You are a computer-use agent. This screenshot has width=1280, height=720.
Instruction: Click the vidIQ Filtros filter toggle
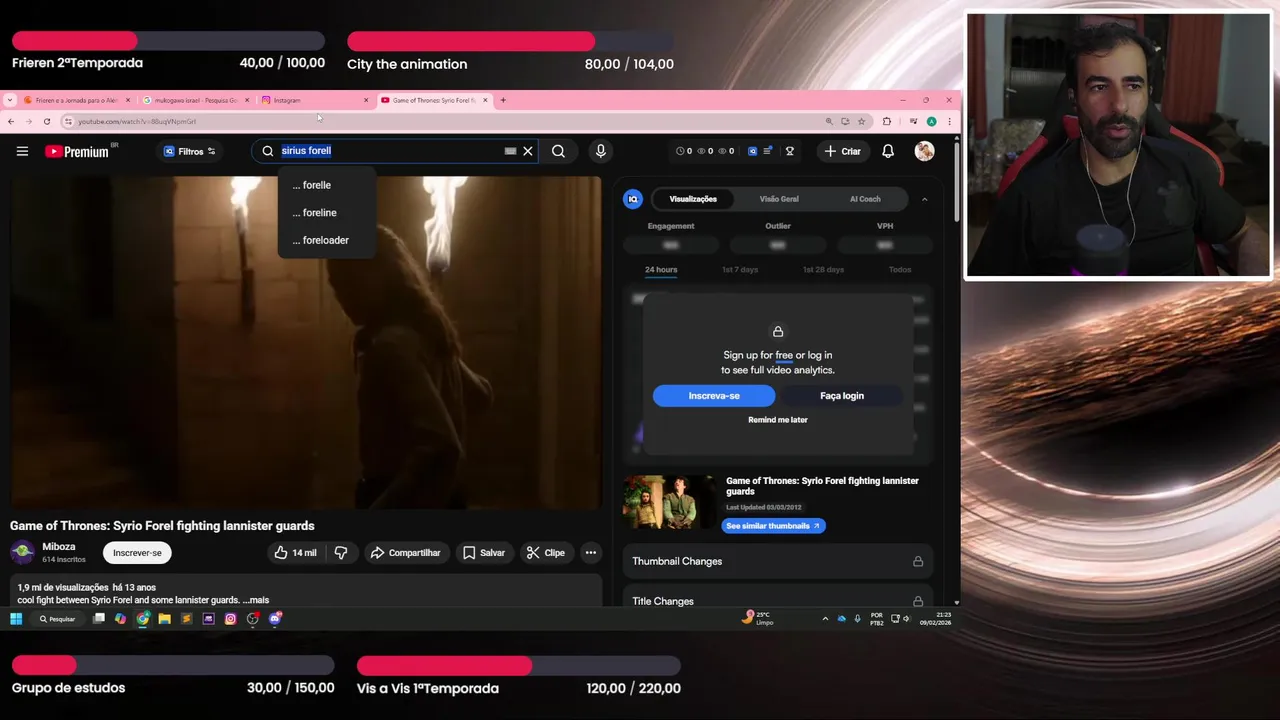click(x=189, y=151)
